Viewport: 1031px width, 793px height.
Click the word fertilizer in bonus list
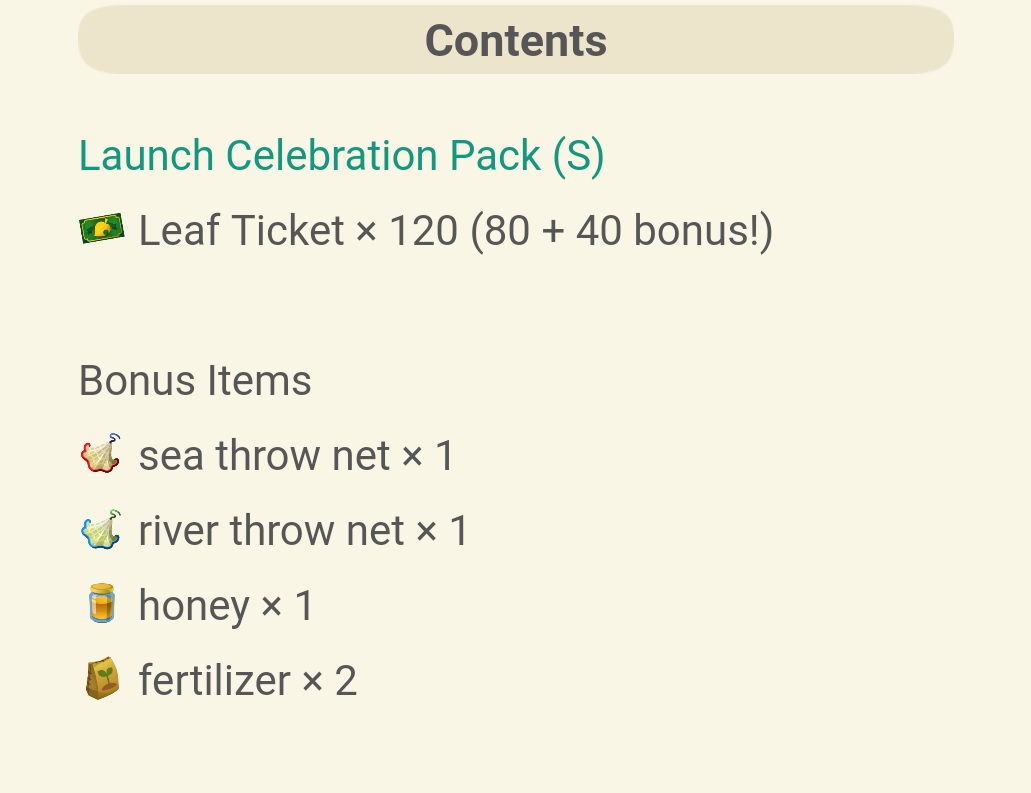(214, 681)
